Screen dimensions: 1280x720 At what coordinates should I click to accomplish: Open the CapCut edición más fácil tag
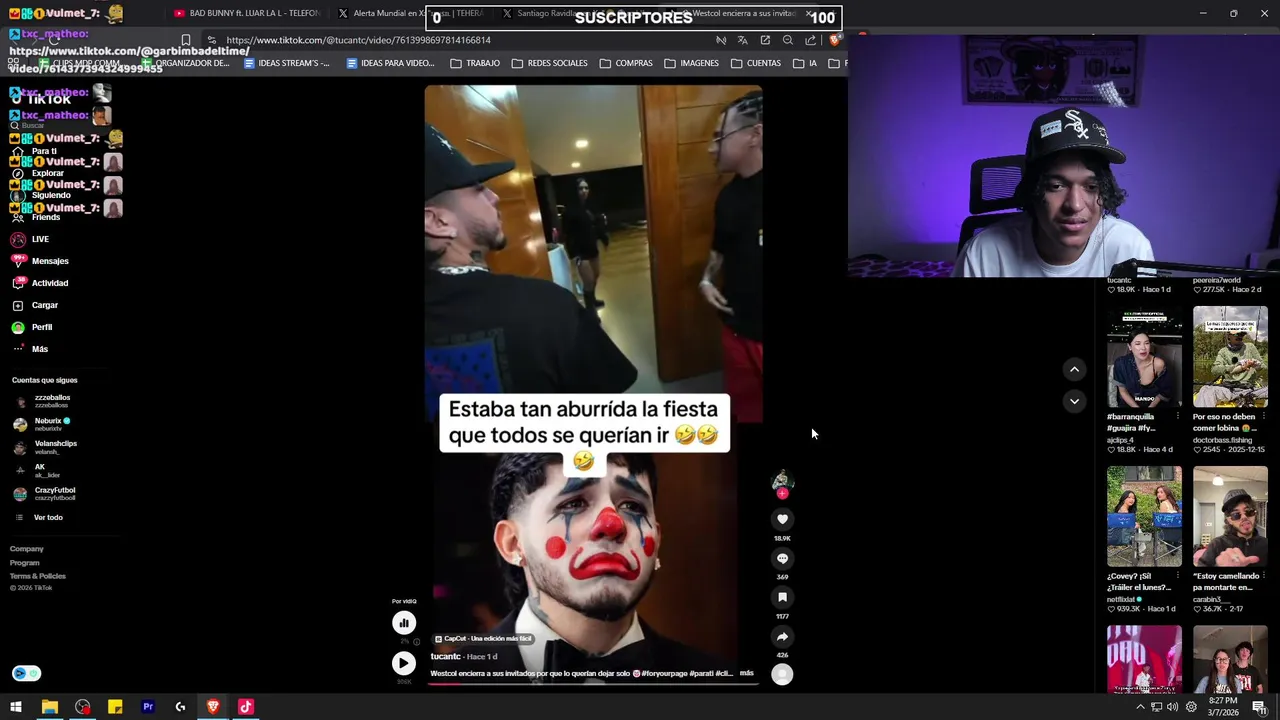(x=484, y=638)
